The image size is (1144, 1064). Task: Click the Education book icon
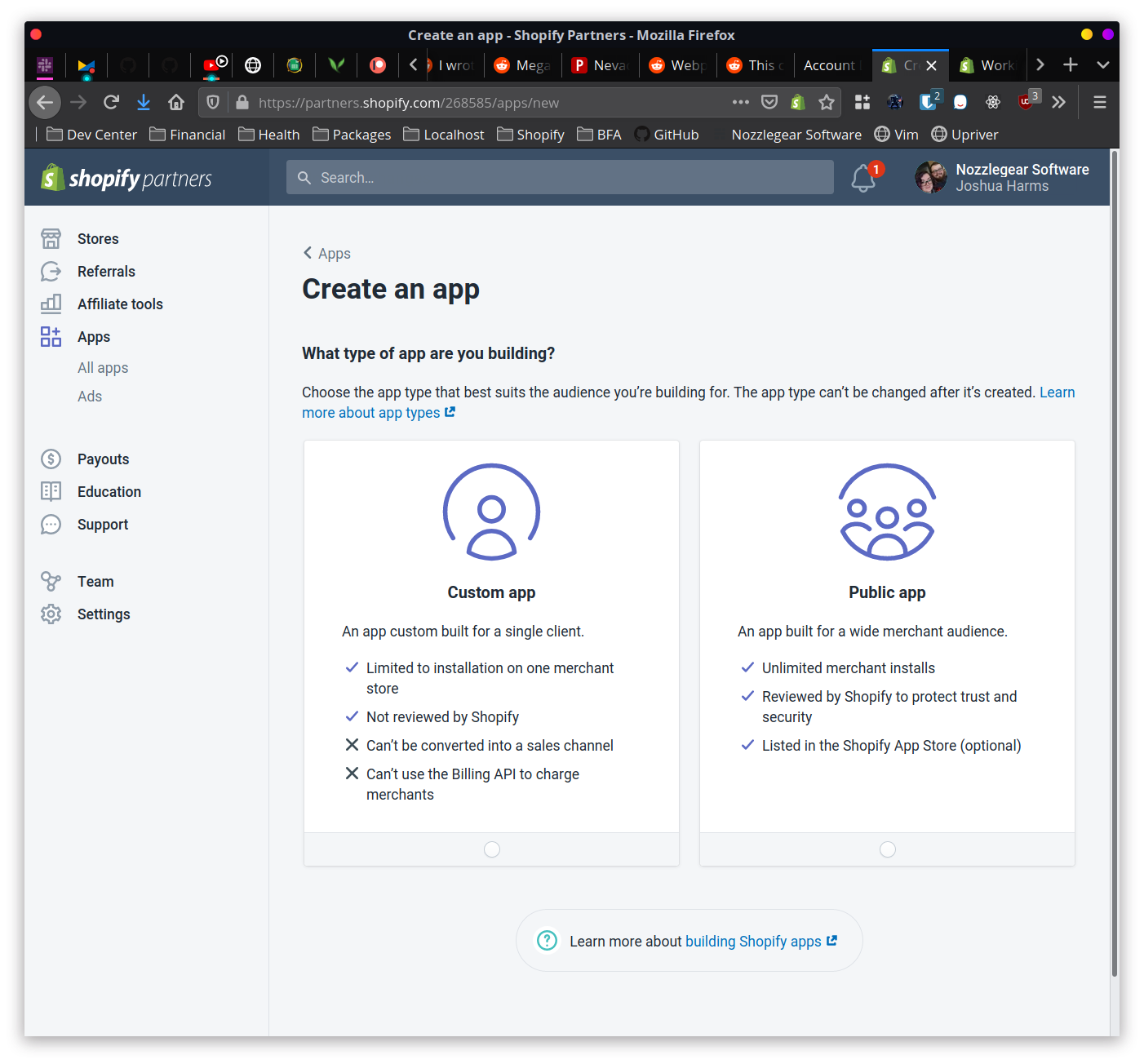point(51,491)
